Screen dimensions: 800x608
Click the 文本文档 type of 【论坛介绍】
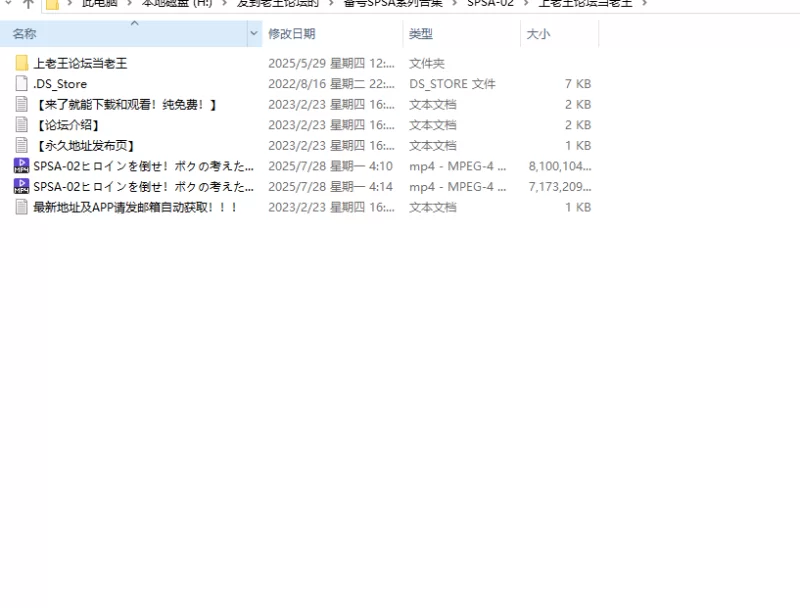coord(433,125)
